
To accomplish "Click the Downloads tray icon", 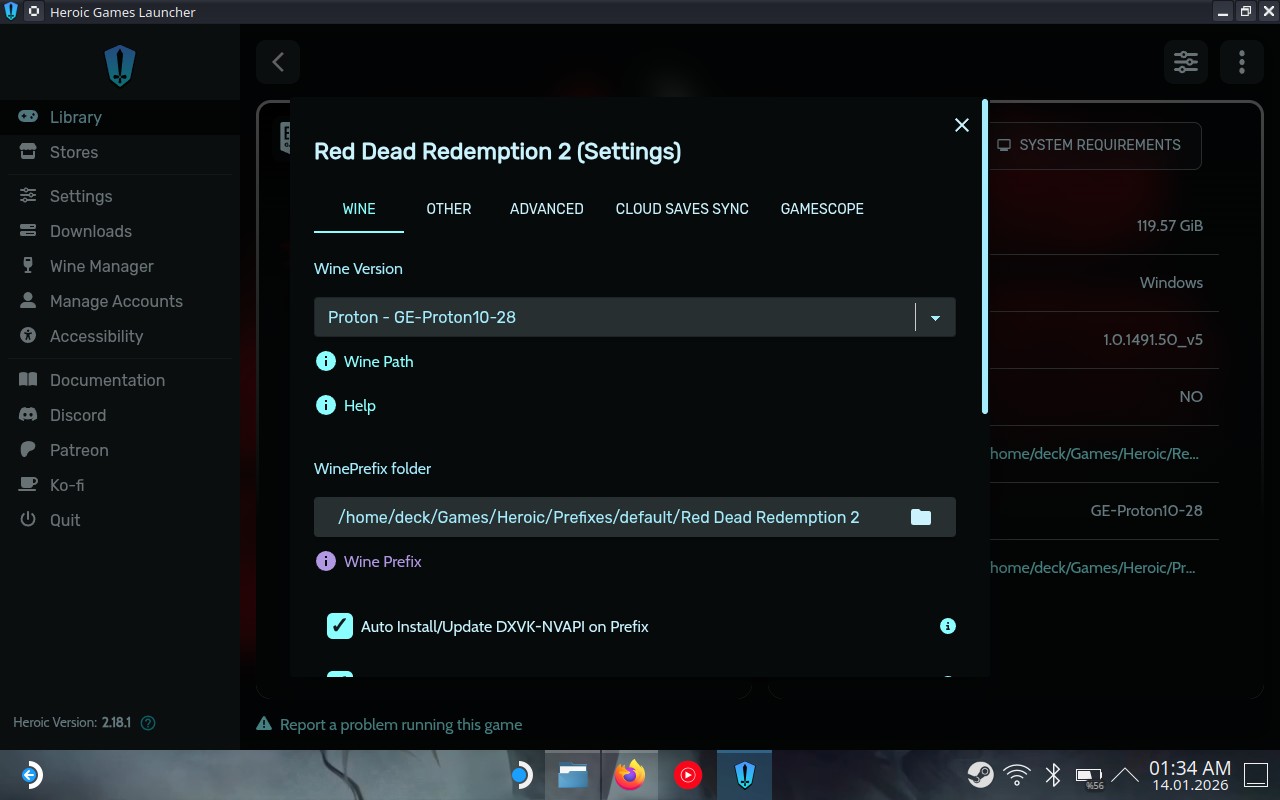I will pos(28,231).
